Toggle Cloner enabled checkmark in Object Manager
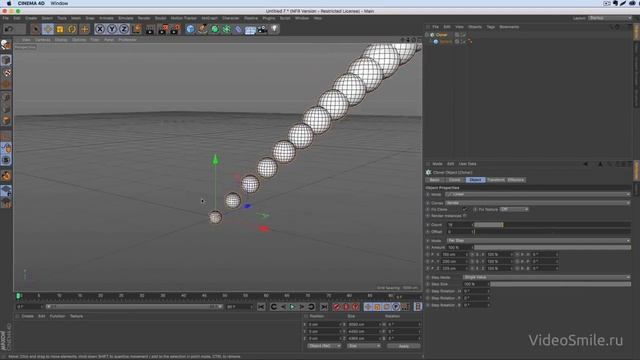Image resolution: width=640 pixels, height=360 pixels. [463, 35]
